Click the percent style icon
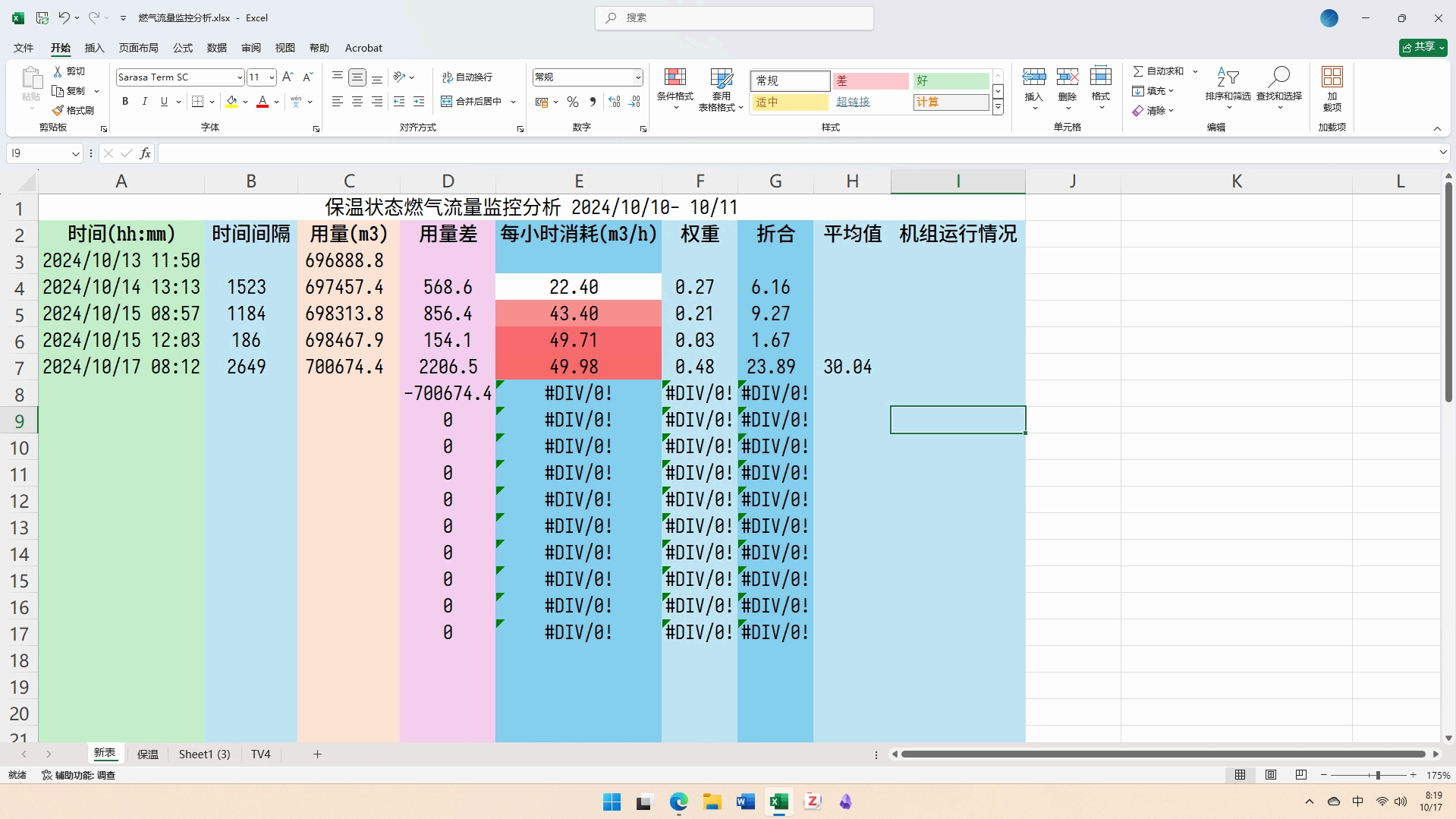The image size is (1456, 819). 573,102
